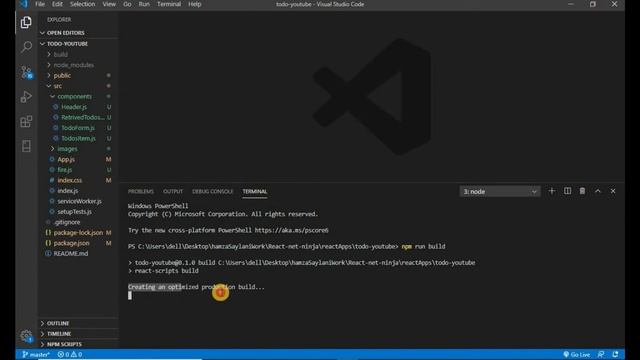Image resolution: width=640 pixels, height=360 pixels.
Task: Open the bookmark-like view below Extensions icon
Action: (26, 146)
